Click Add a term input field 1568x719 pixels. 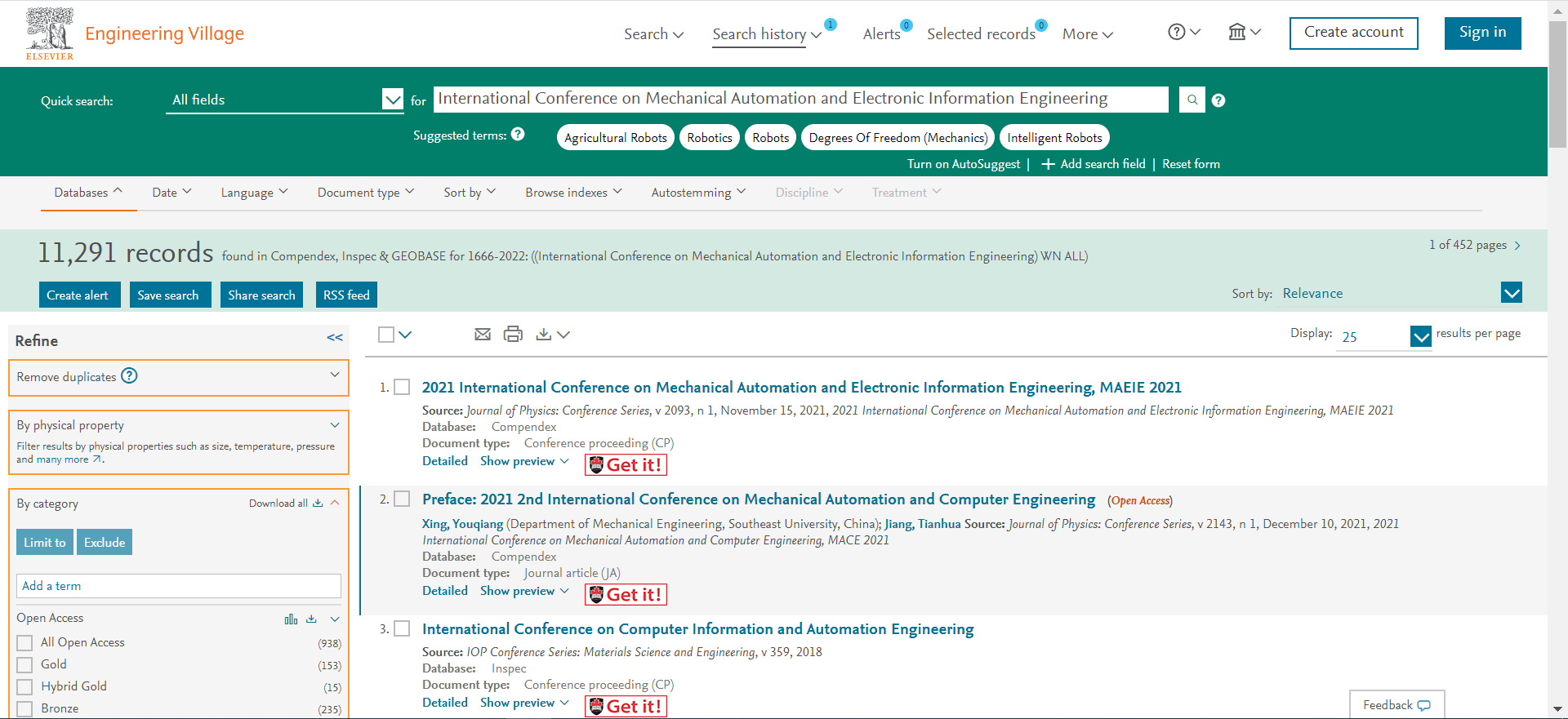pyautogui.click(x=179, y=586)
